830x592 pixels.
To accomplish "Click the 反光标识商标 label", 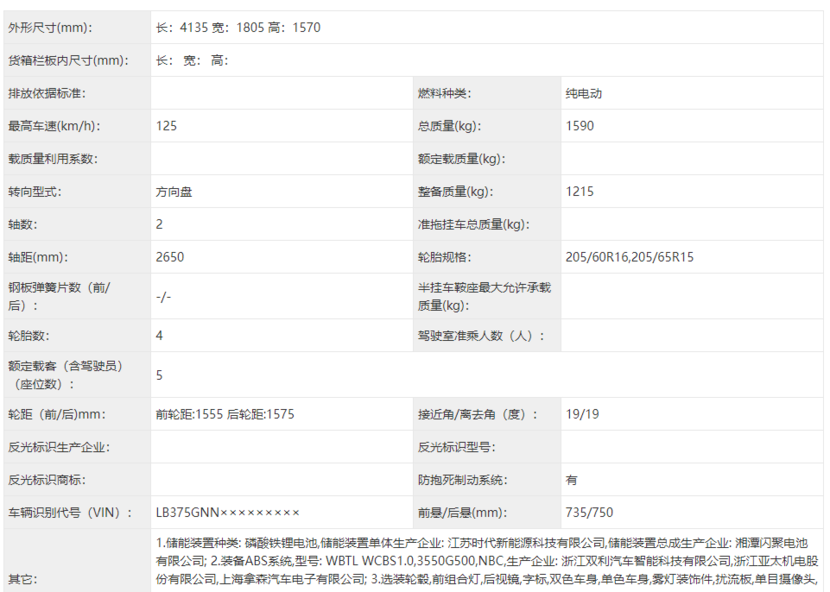I will [x=47, y=480].
